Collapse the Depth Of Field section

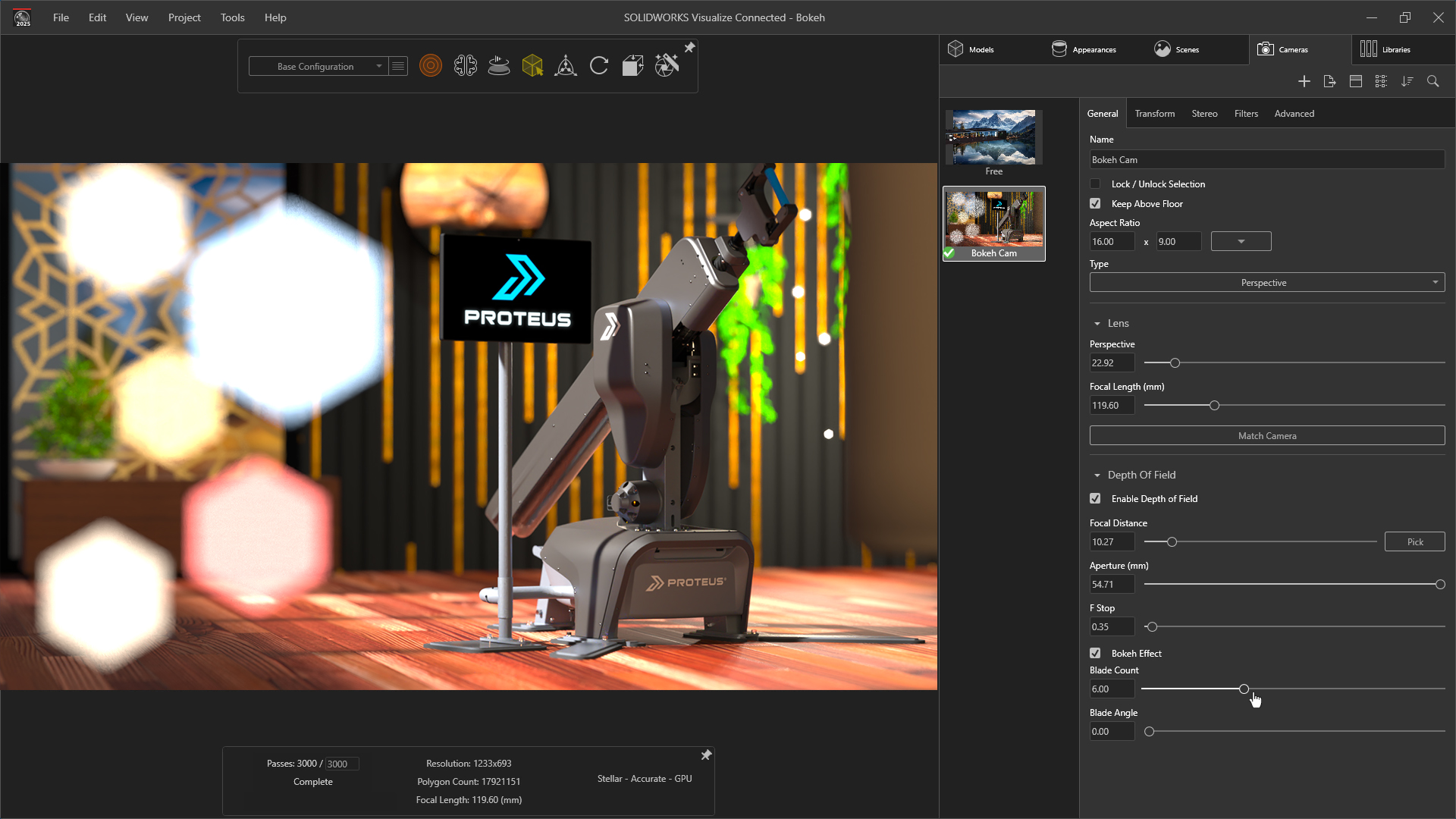pos(1097,475)
